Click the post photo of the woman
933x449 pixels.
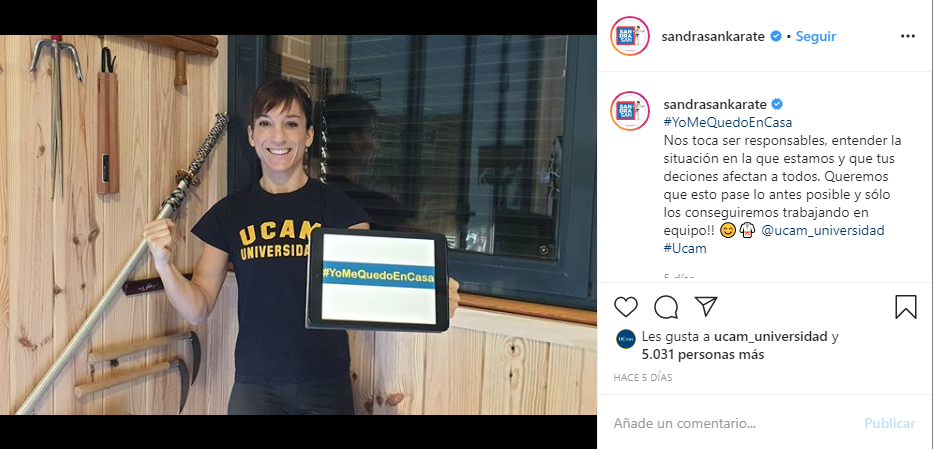pyautogui.click(x=298, y=225)
